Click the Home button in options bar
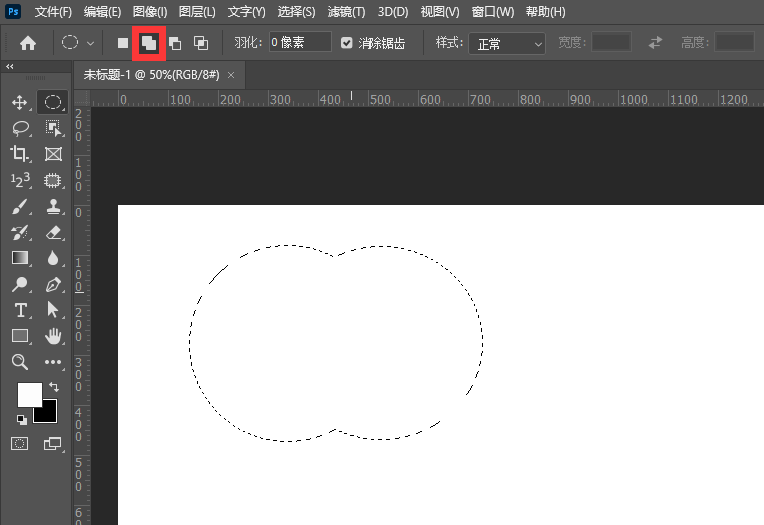 pyautogui.click(x=28, y=43)
